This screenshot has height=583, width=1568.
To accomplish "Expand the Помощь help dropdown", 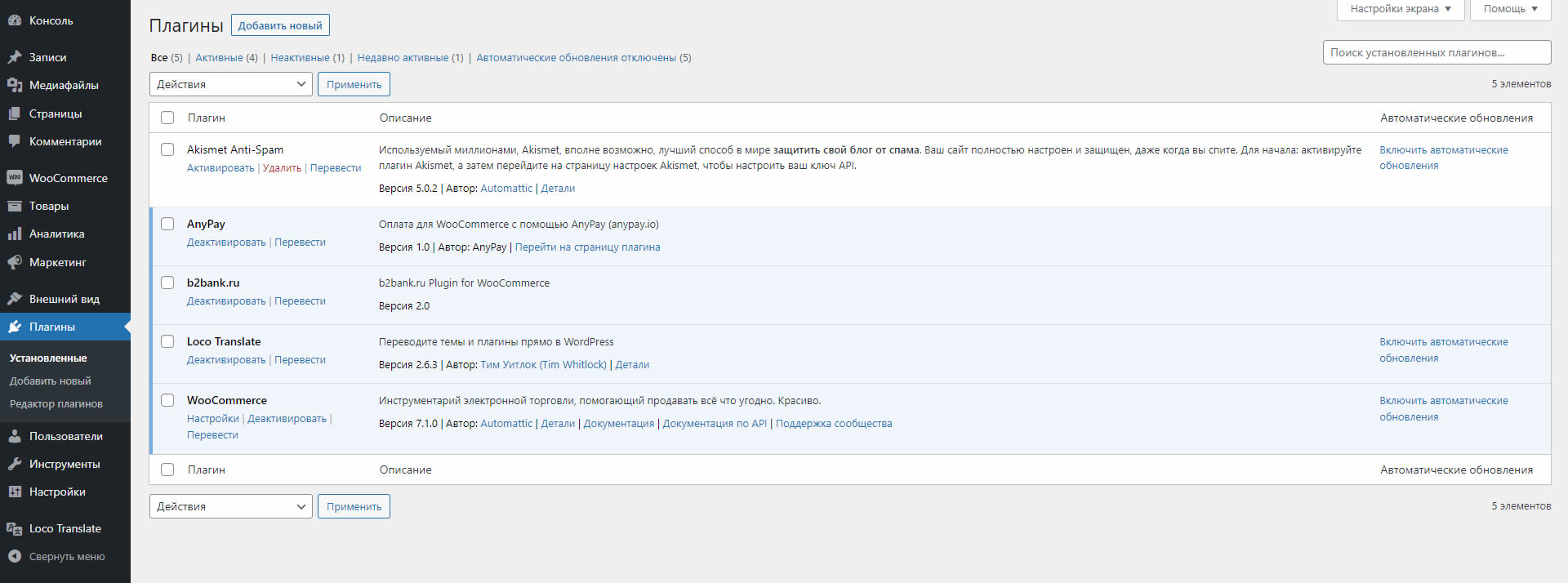I will point(1510,9).
